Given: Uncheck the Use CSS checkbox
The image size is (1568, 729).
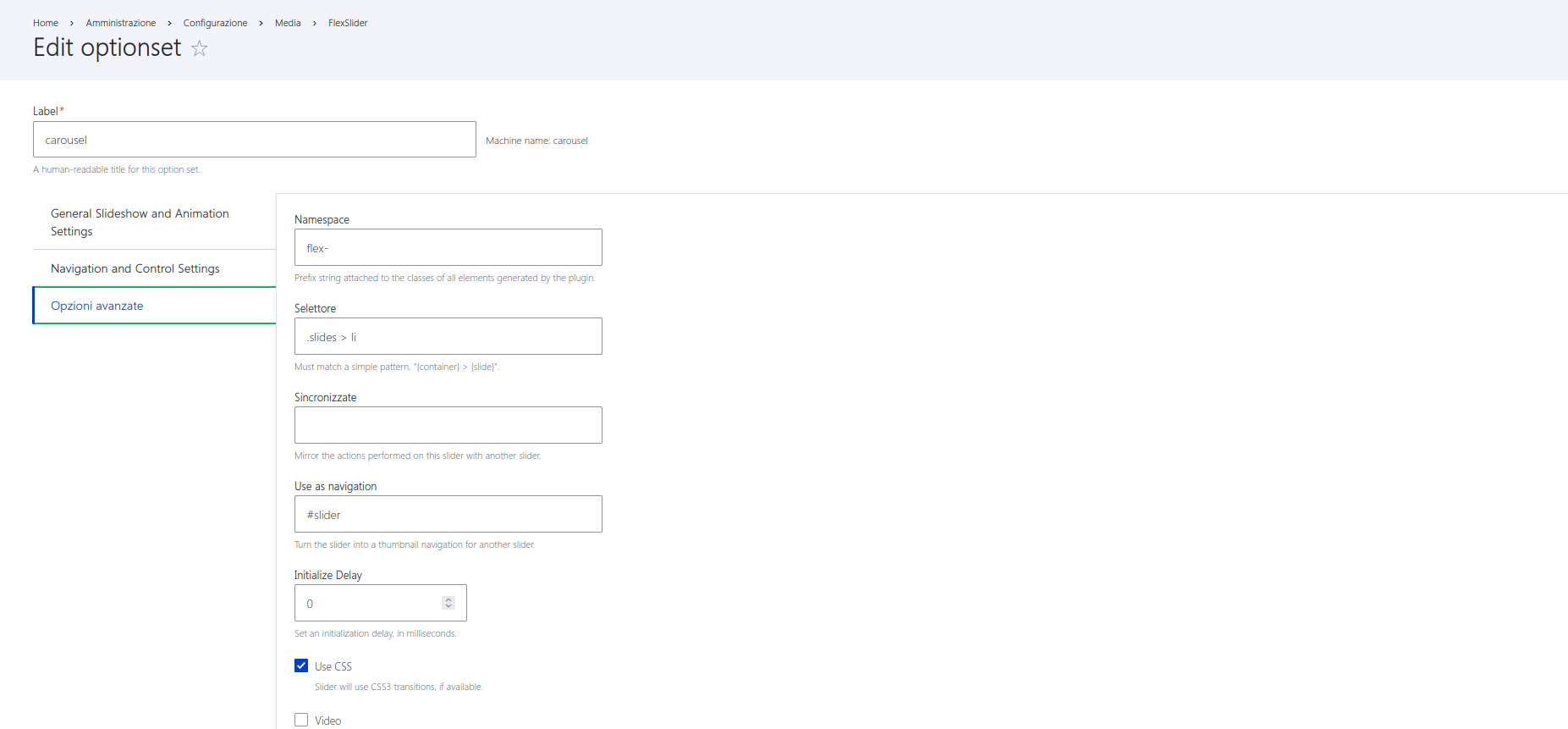Looking at the screenshot, I should point(301,665).
